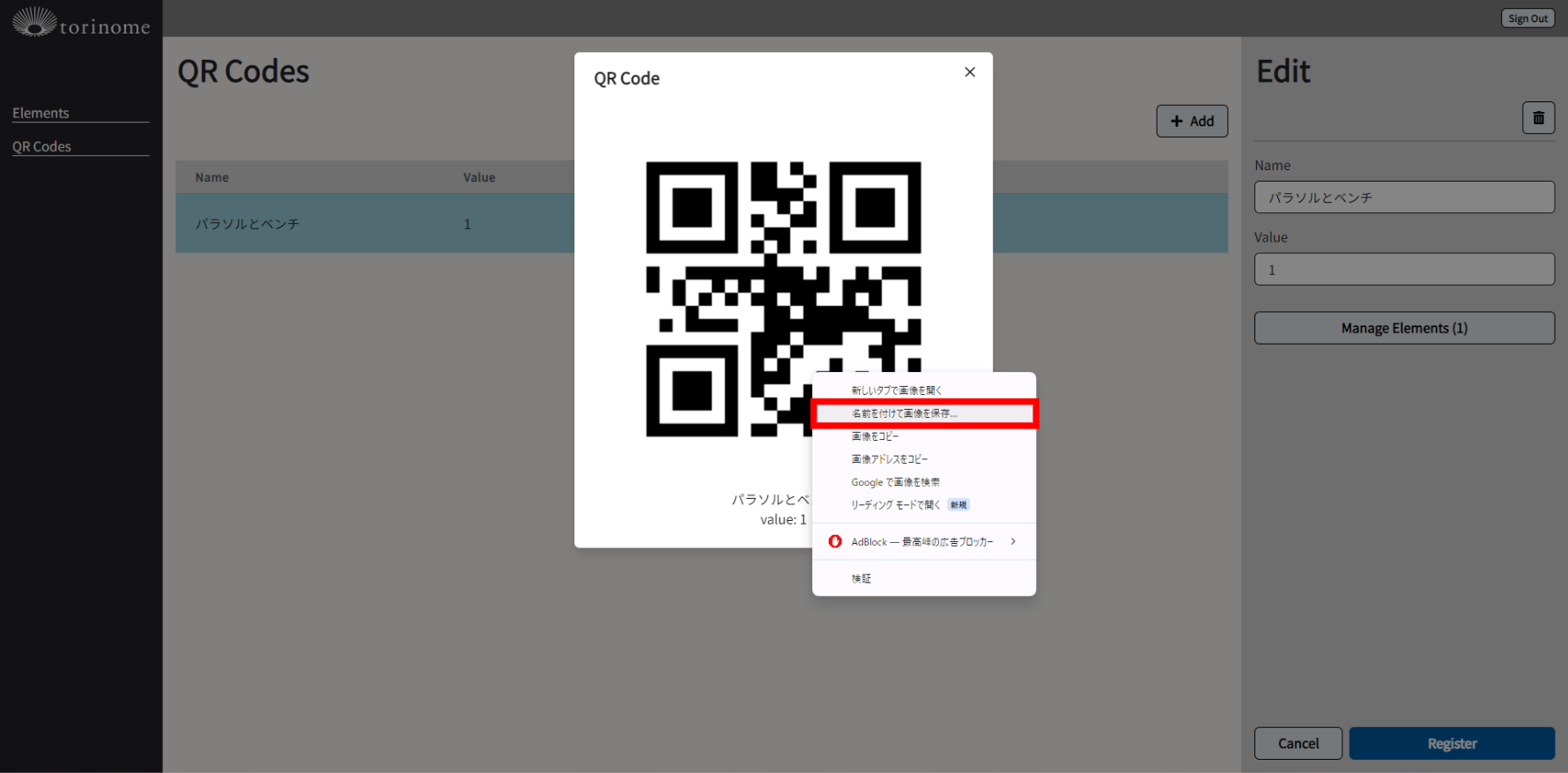This screenshot has height=773, width=1568.
Task: Choose 新しいタブで画像を開く from context menu
Action: coord(896,390)
